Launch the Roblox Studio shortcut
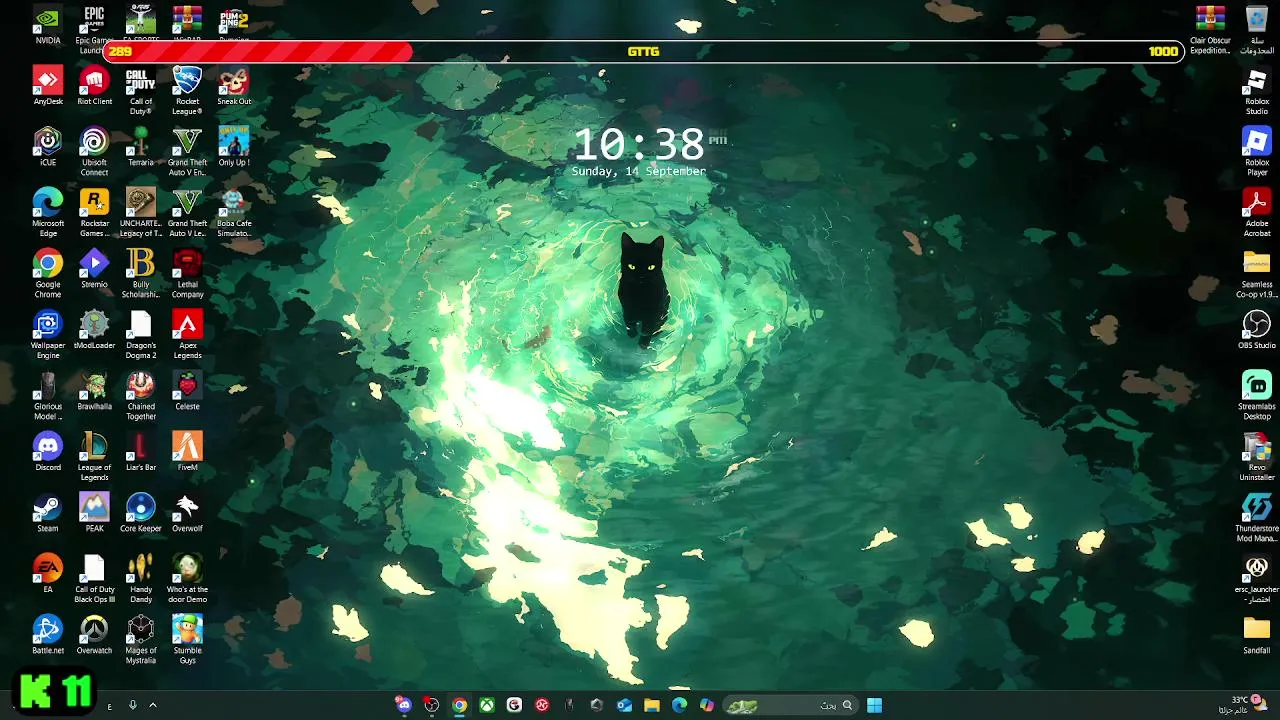Image resolution: width=1280 pixels, height=720 pixels. [x=1257, y=91]
